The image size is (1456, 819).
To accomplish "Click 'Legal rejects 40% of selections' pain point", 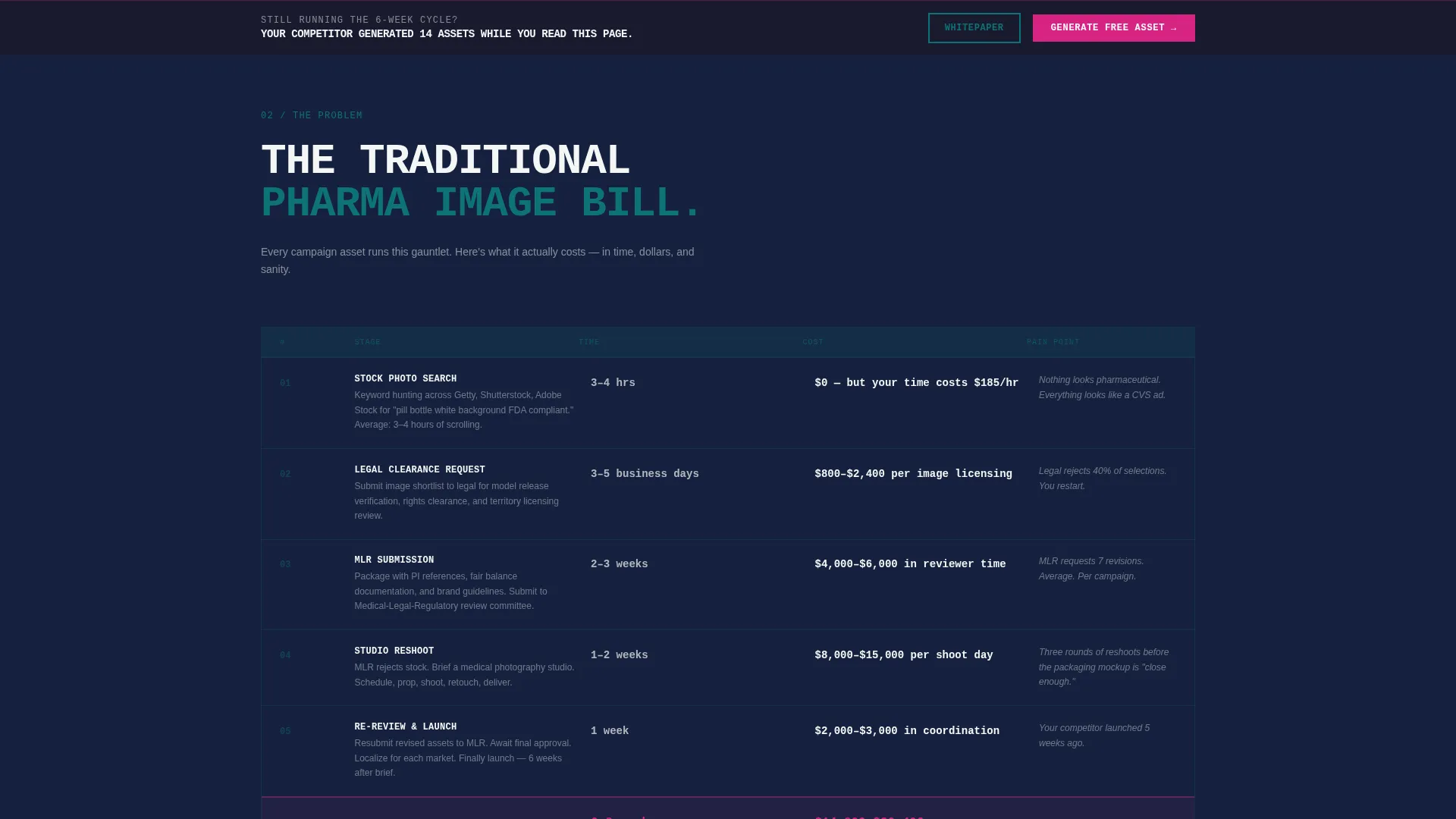I will tap(1103, 479).
